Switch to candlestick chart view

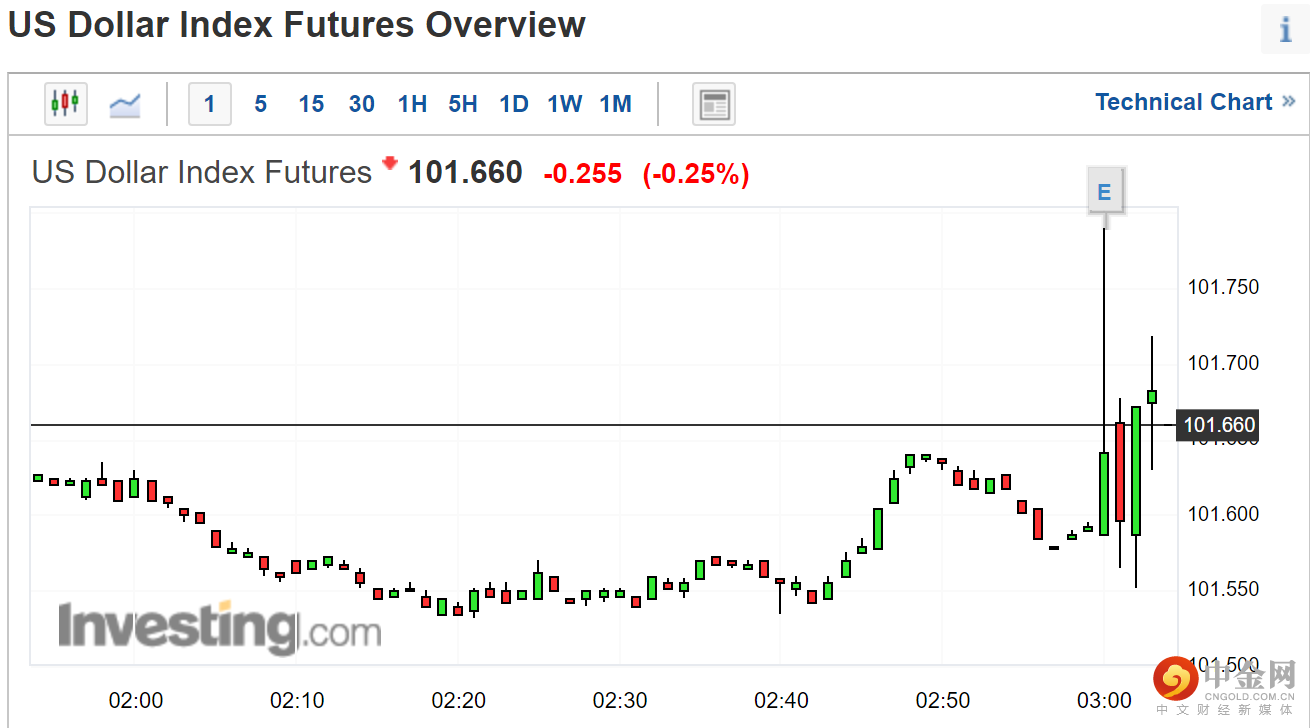(66, 103)
